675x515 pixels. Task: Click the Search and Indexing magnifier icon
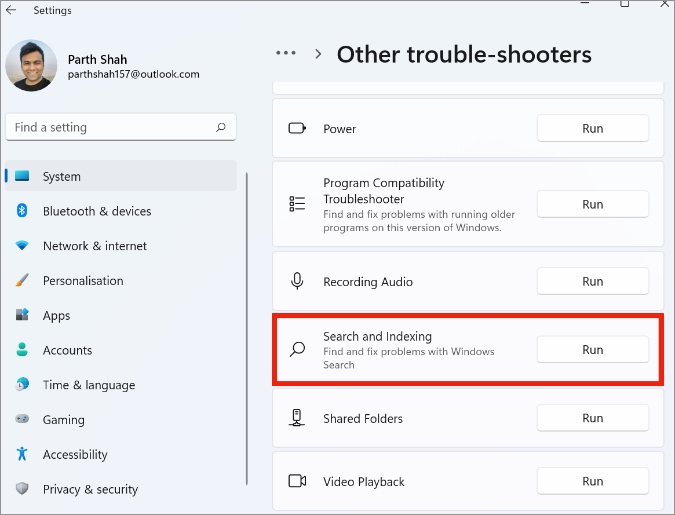[x=297, y=349]
